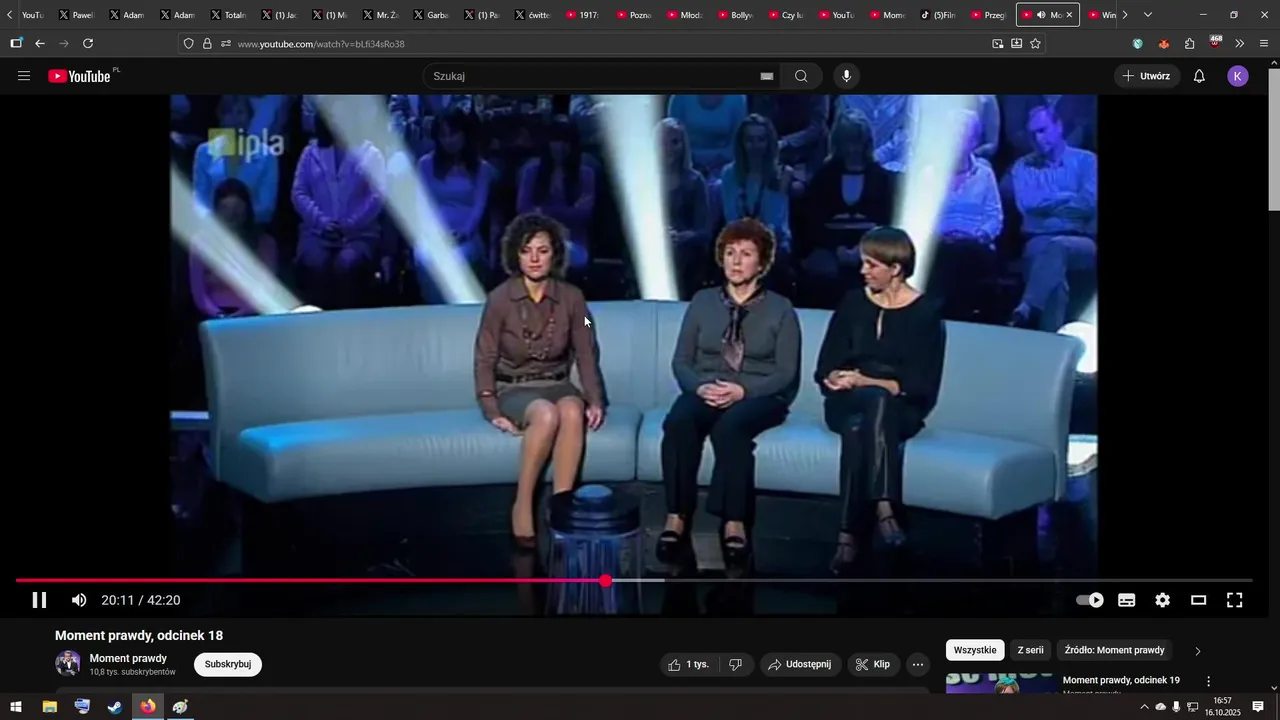Screen dimensions: 1280x720
Task: Open the list all tabs dropdown arrow
Action: tap(1148, 15)
